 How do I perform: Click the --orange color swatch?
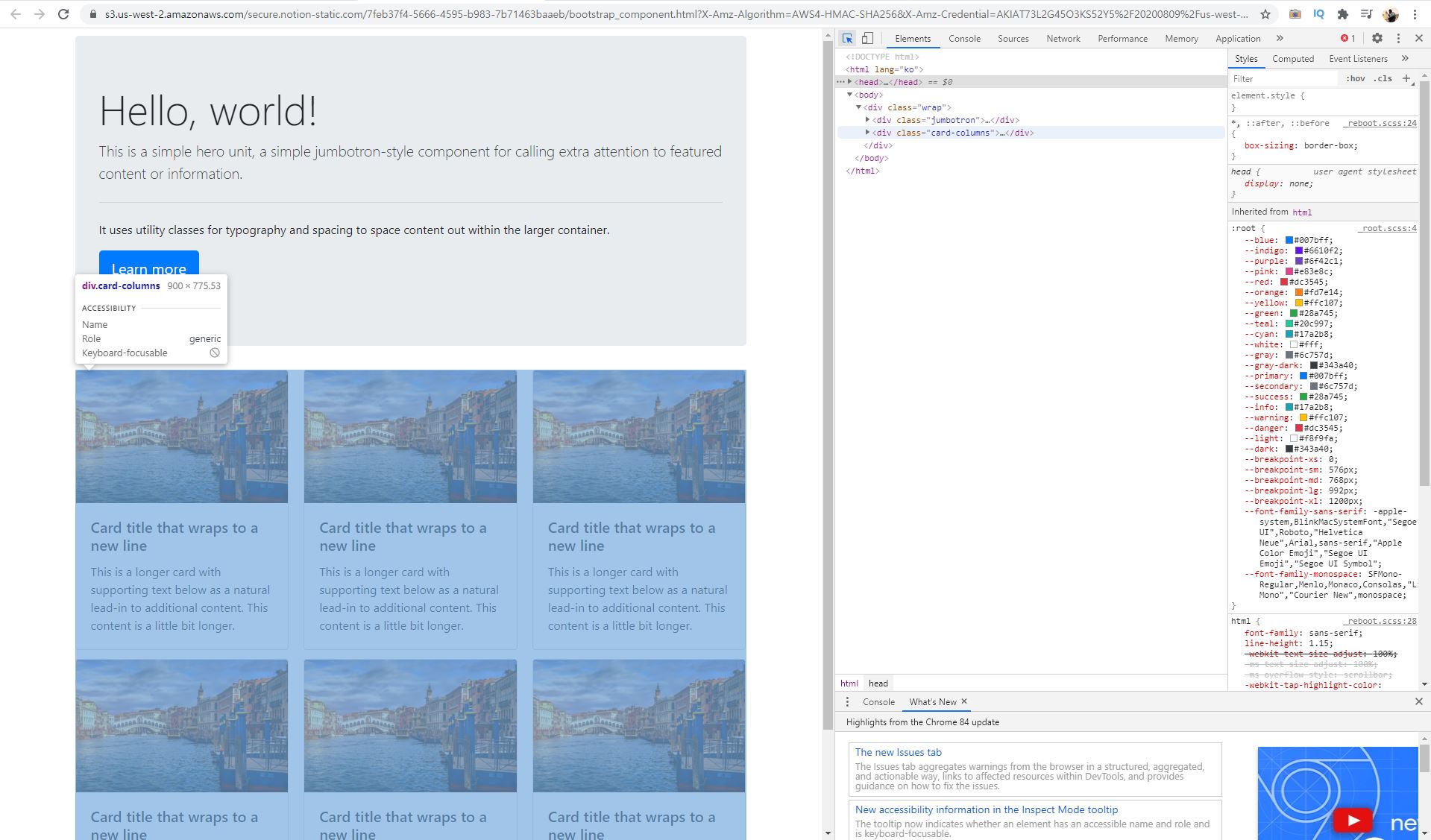click(x=1298, y=292)
